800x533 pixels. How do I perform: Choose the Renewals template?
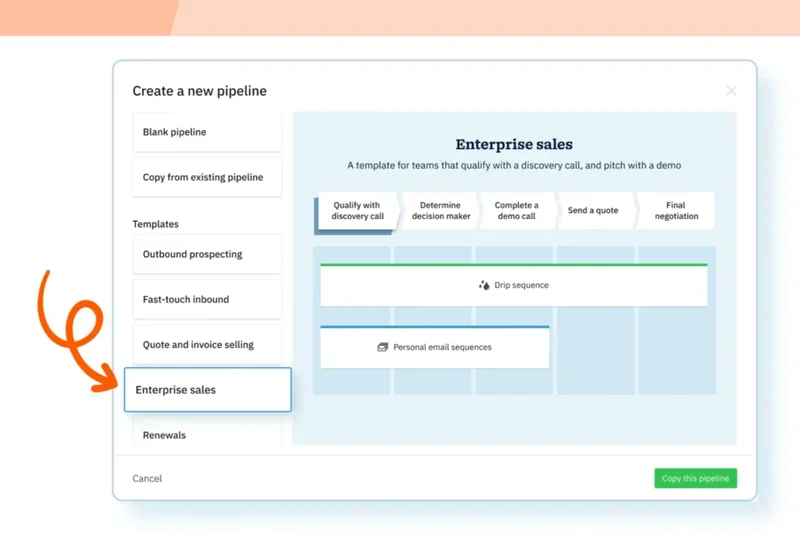[x=207, y=435]
